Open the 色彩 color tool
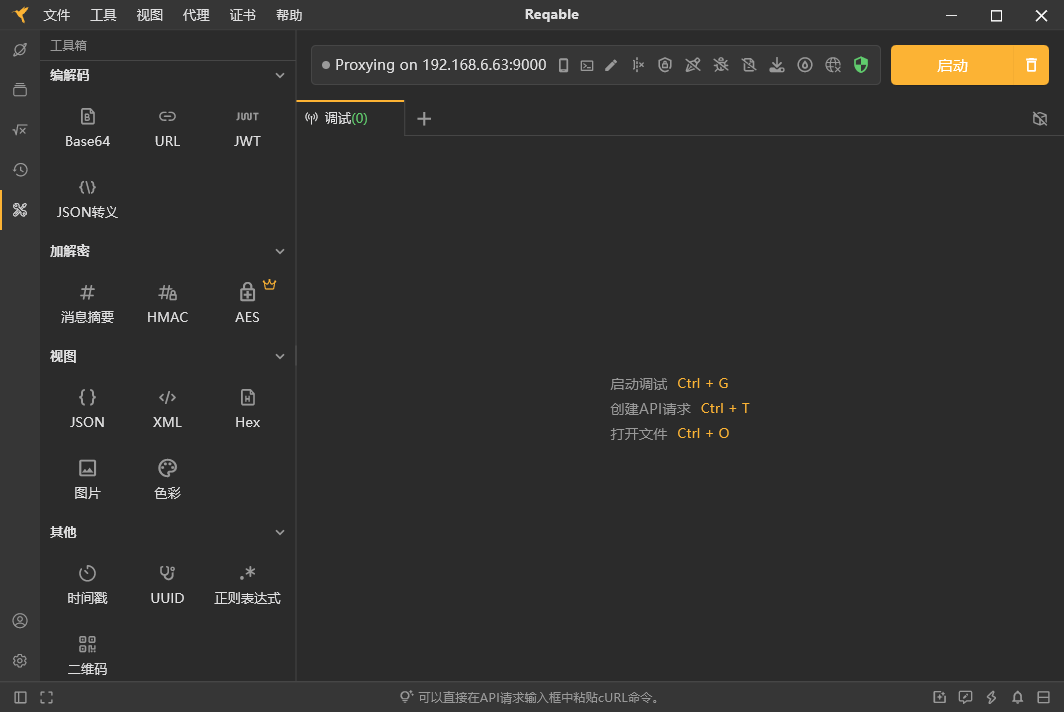Image resolution: width=1064 pixels, height=712 pixels. (167, 479)
